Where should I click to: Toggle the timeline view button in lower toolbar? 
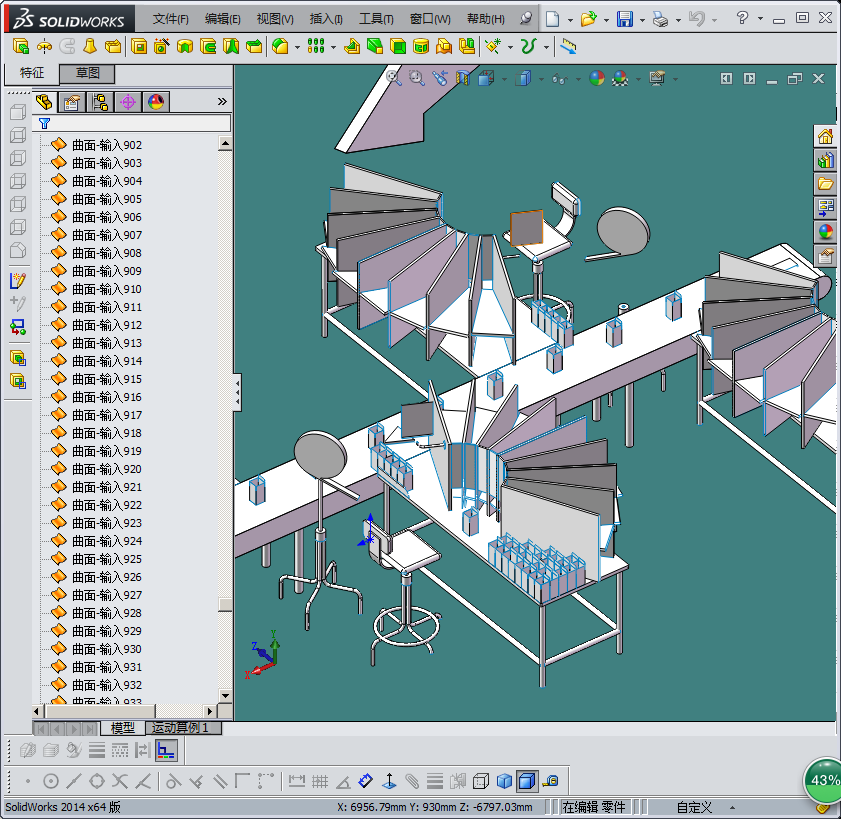point(166,750)
